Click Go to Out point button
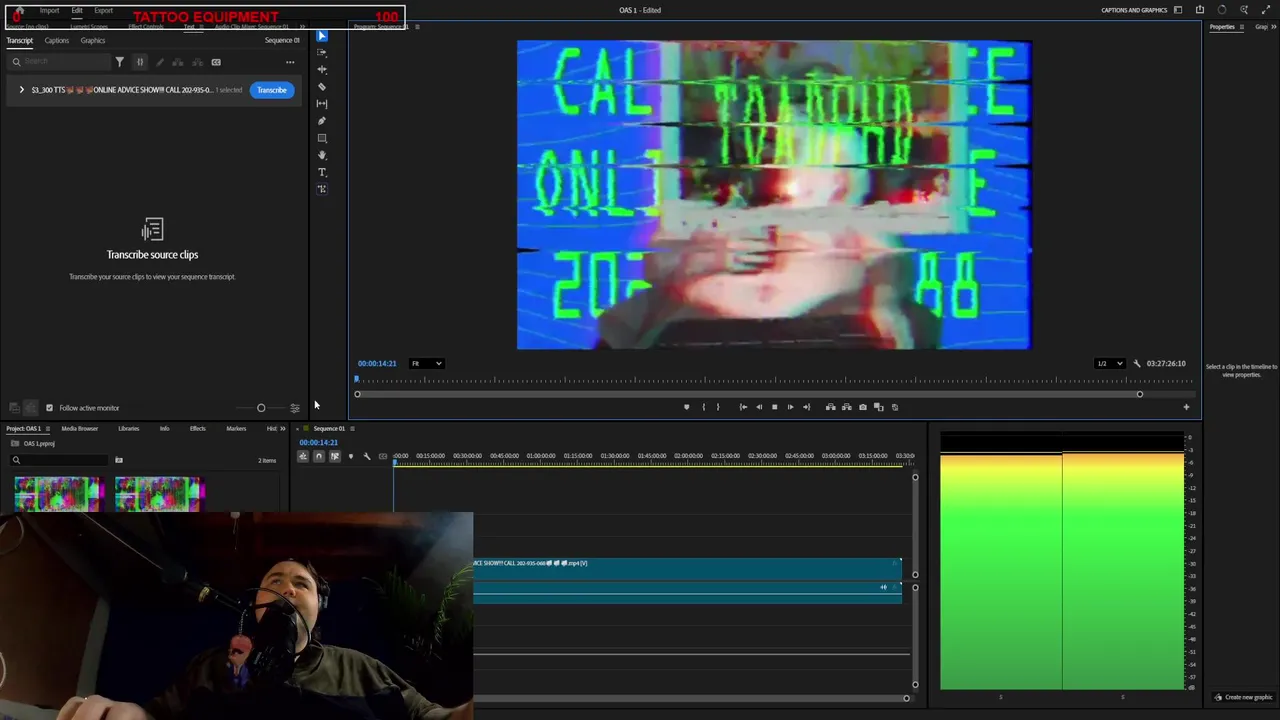Screen dimensions: 1280x720 (806, 407)
